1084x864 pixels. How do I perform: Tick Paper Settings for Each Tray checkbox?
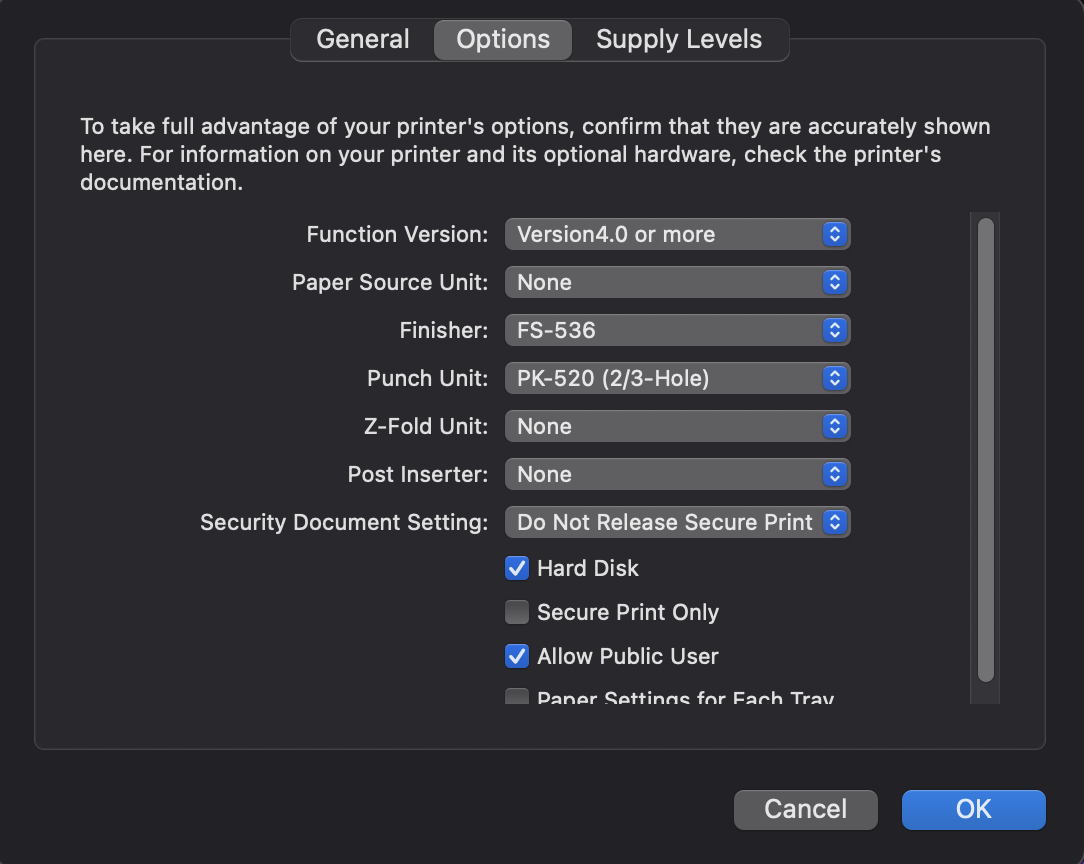coord(517,697)
